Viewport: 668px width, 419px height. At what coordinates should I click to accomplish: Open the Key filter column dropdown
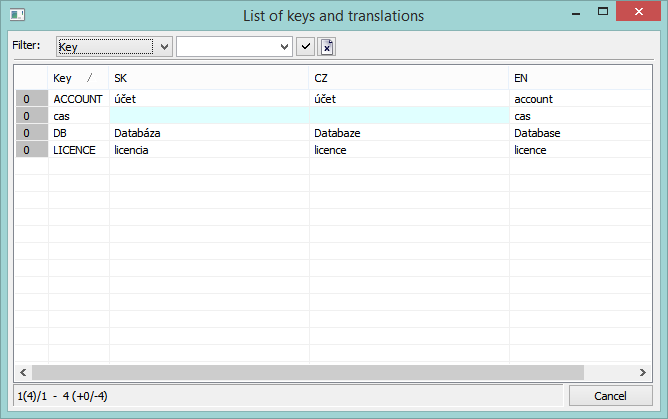(x=105, y=47)
